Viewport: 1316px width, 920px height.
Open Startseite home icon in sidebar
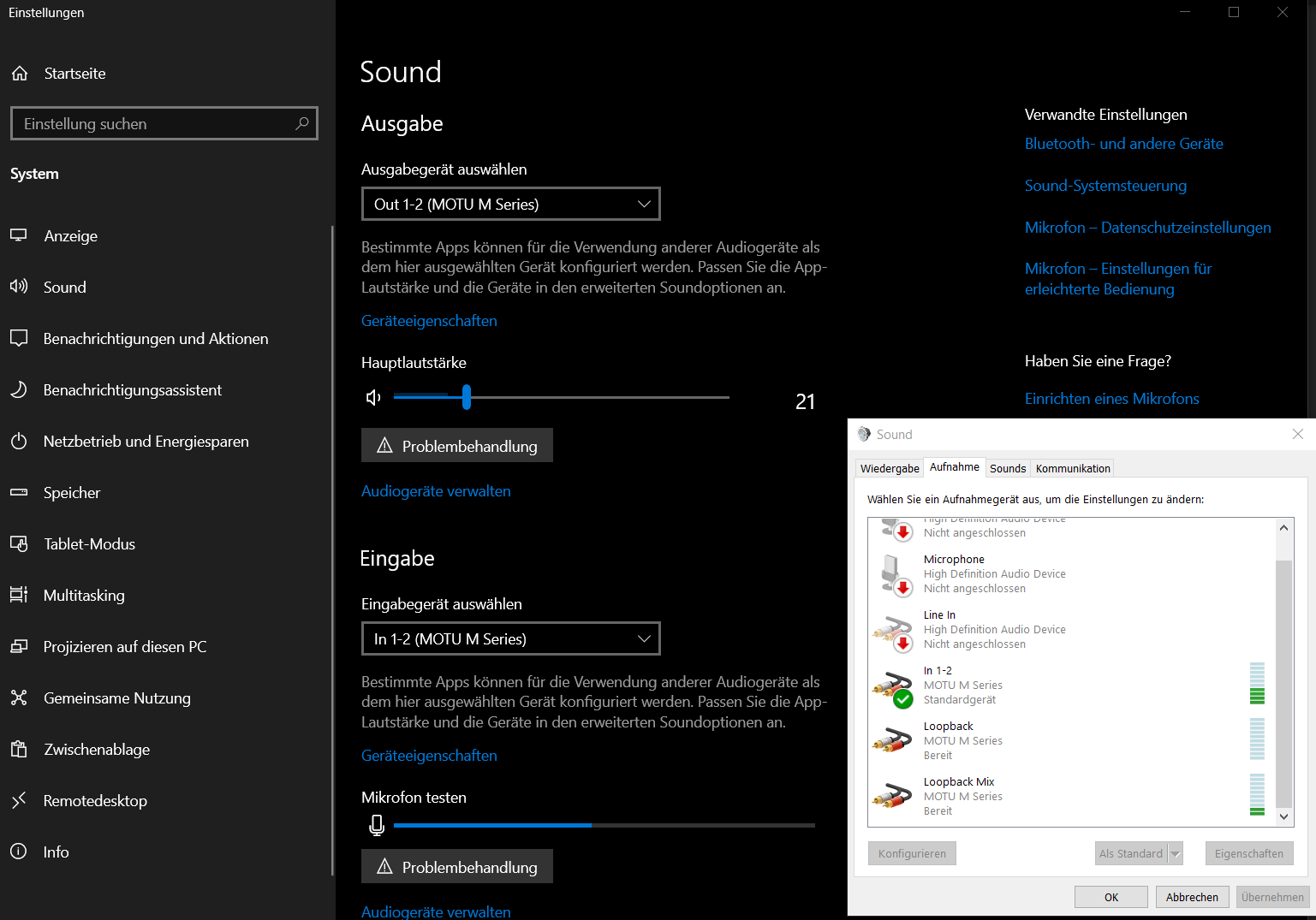point(20,74)
